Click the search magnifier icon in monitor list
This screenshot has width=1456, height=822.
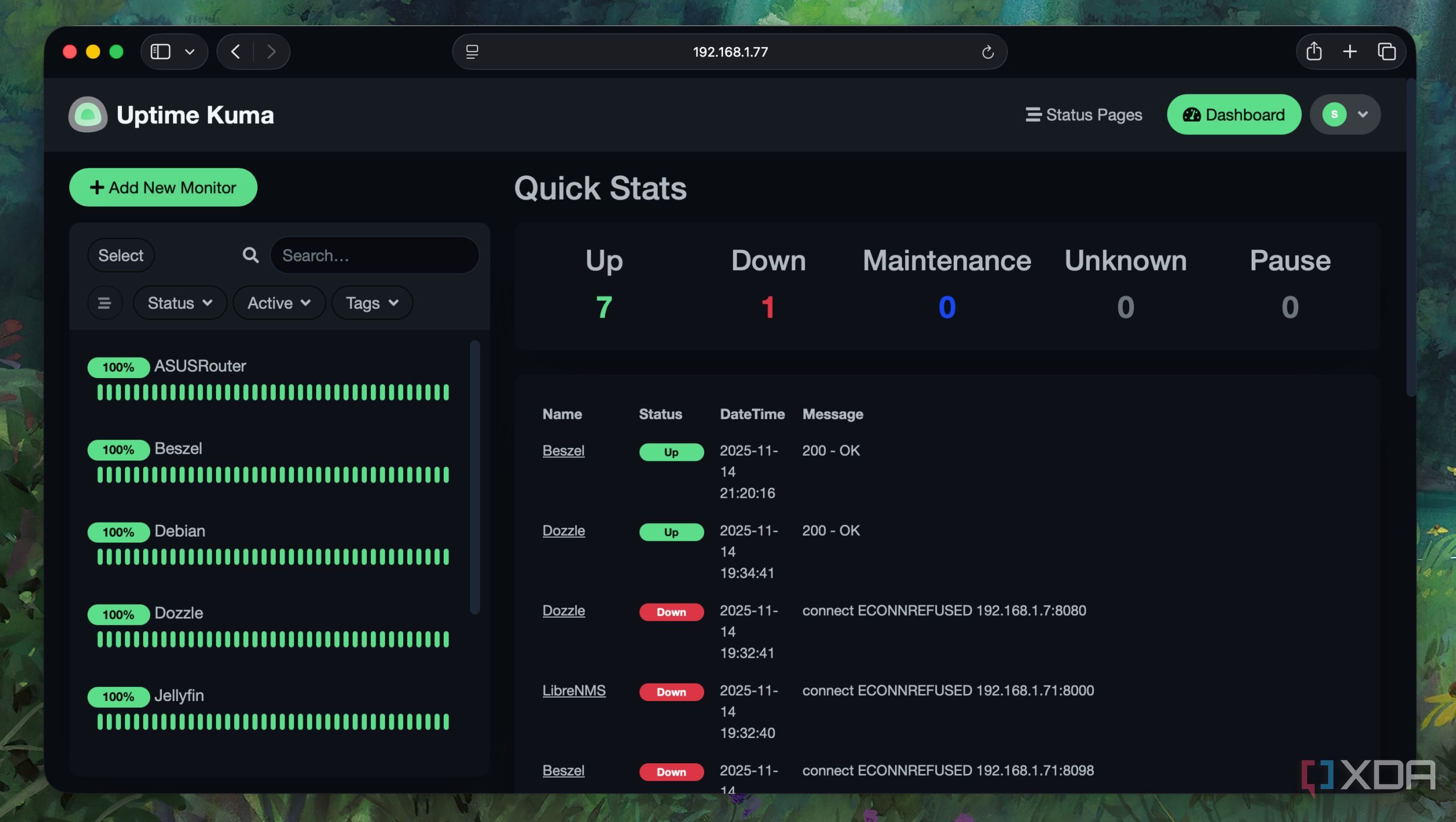click(x=251, y=255)
